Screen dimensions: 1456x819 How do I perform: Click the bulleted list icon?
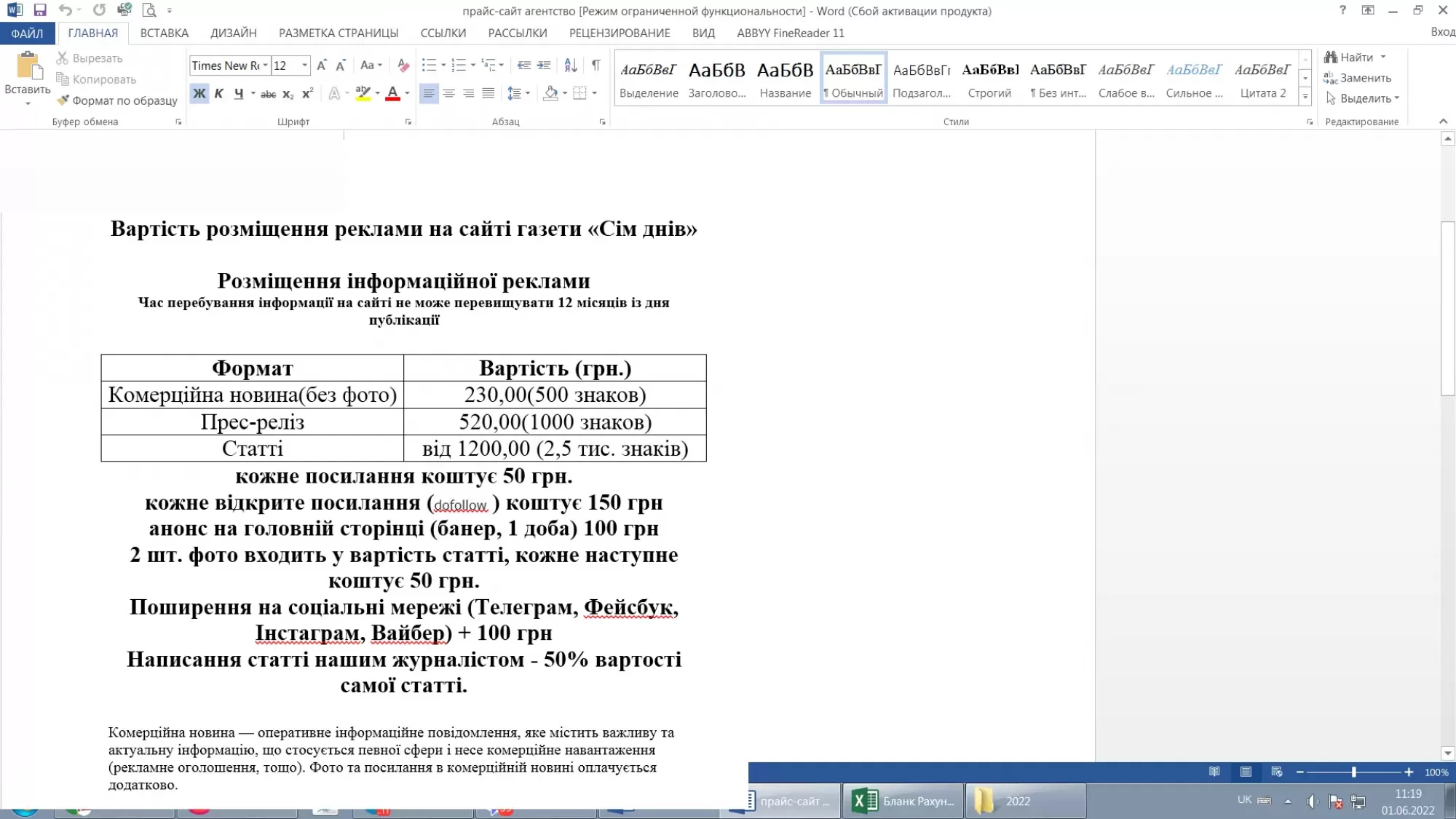tap(429, 66)
